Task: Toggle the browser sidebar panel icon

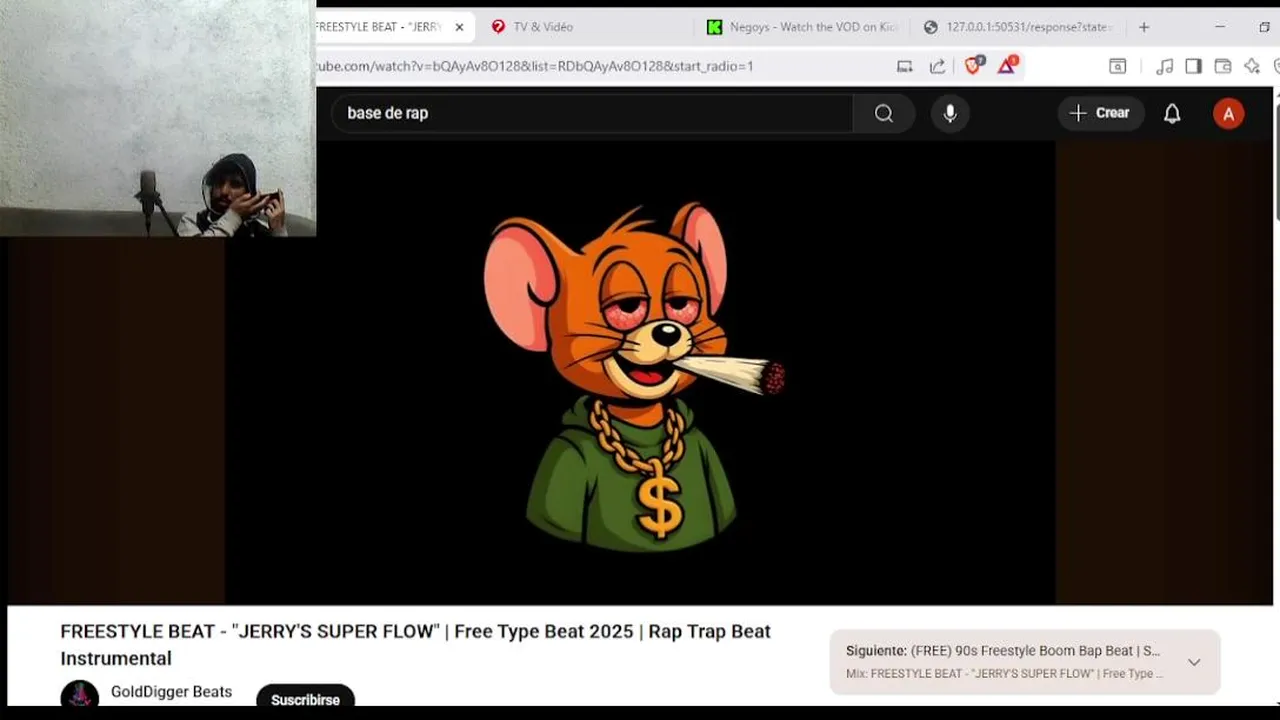Action: pyautogui.click(x=1193, y=66)
